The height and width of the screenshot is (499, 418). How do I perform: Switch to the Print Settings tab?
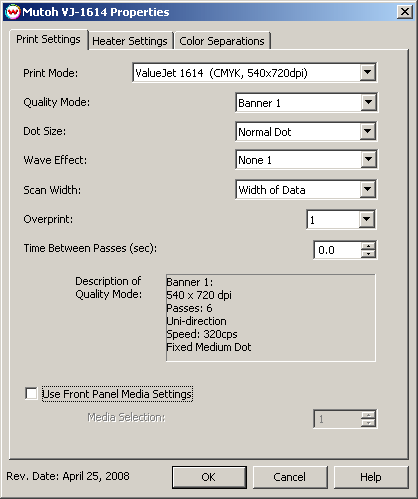click(48, 39)
